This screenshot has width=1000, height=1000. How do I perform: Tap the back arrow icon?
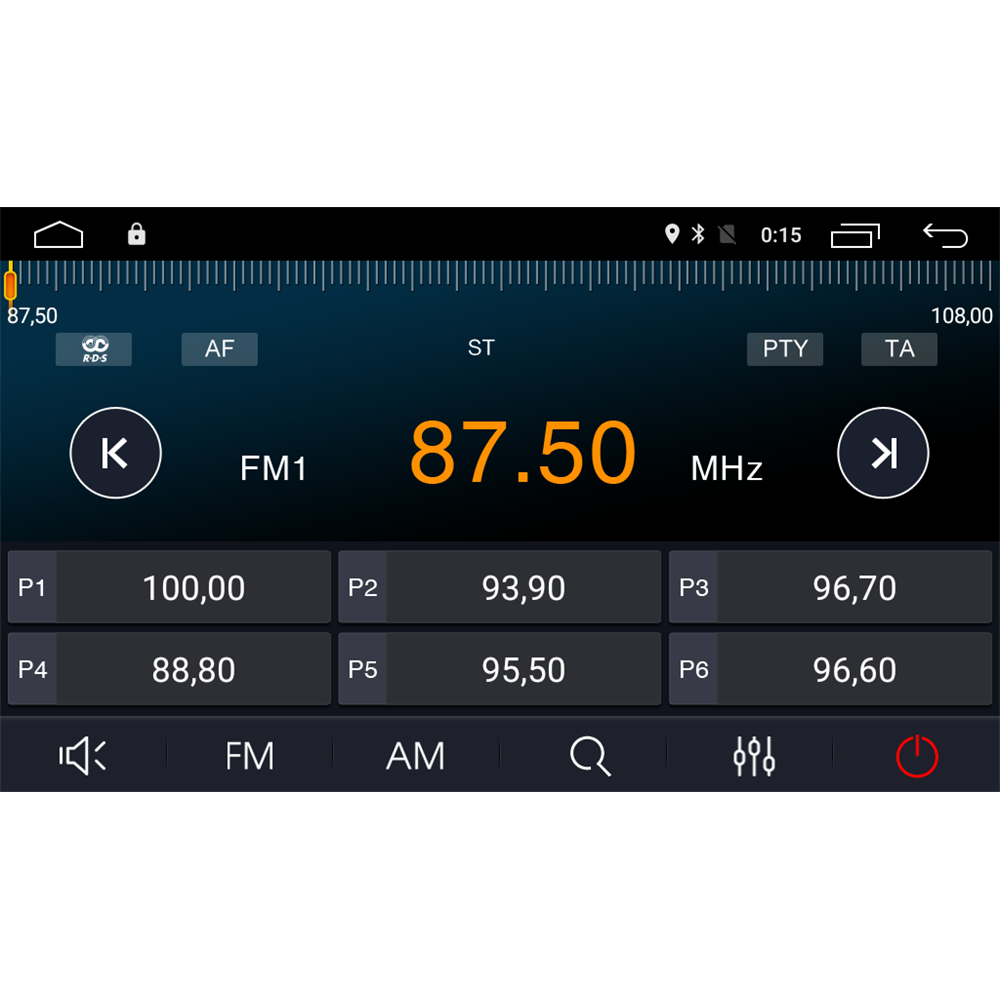point(945,235)
